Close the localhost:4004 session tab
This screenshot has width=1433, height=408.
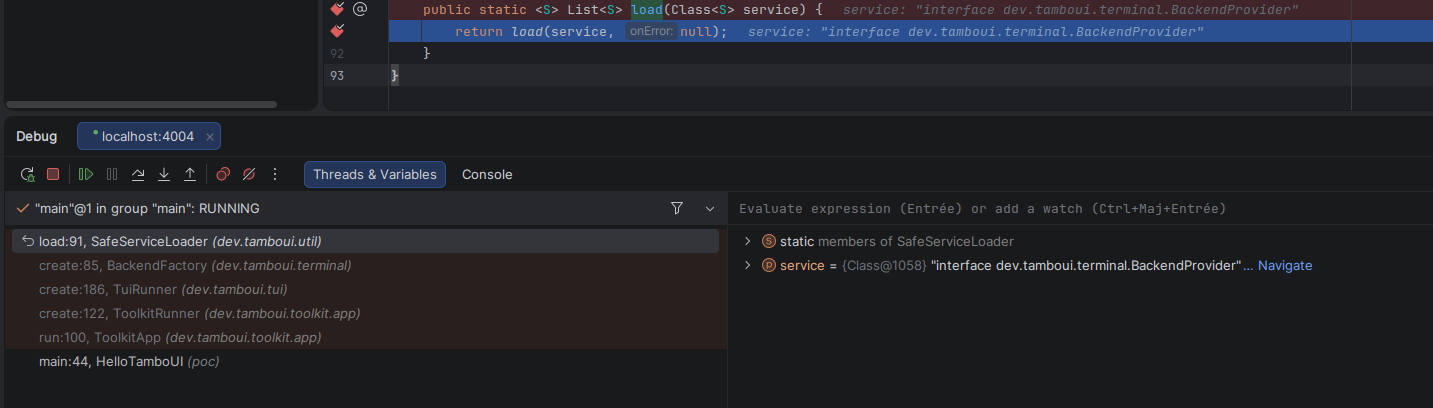tap(209, 137)
